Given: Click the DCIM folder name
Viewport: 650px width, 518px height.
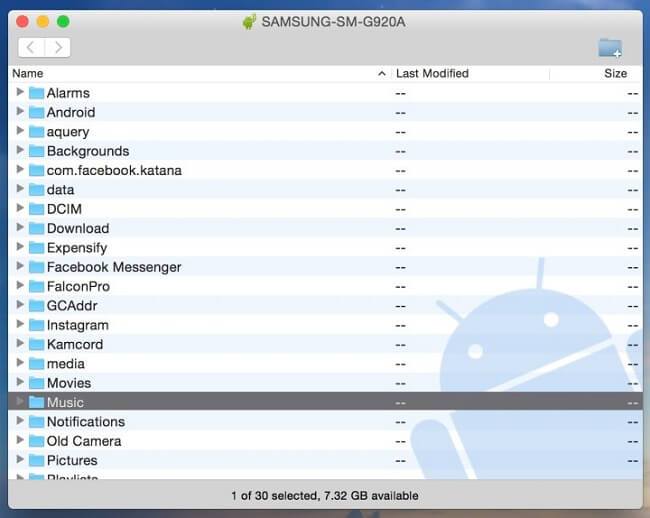Looking at the screenshot, I should click(x=64, y=209).
